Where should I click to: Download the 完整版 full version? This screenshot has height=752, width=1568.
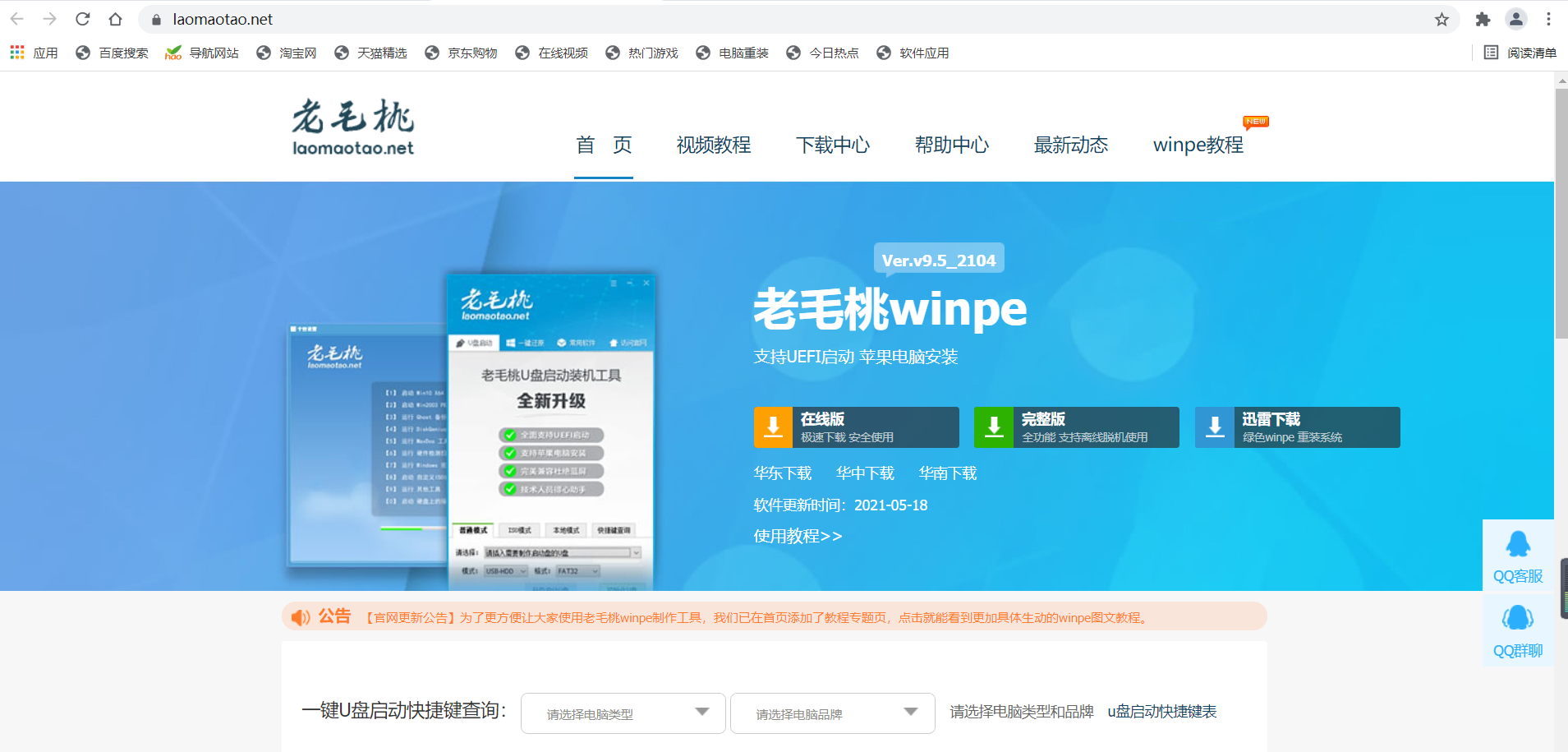[1077, 427]
